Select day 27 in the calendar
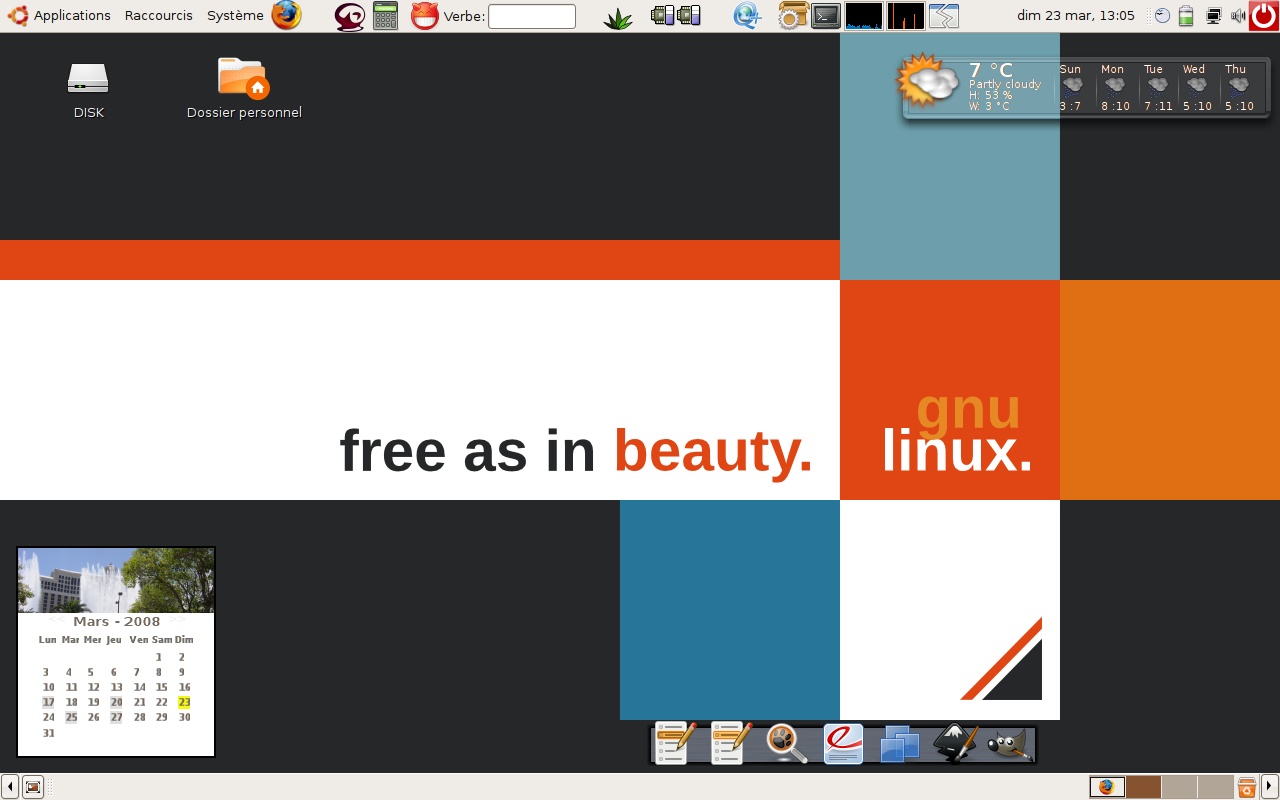Image resolution: width=1280 pixels, height=800 pixels. coord(116,717)
